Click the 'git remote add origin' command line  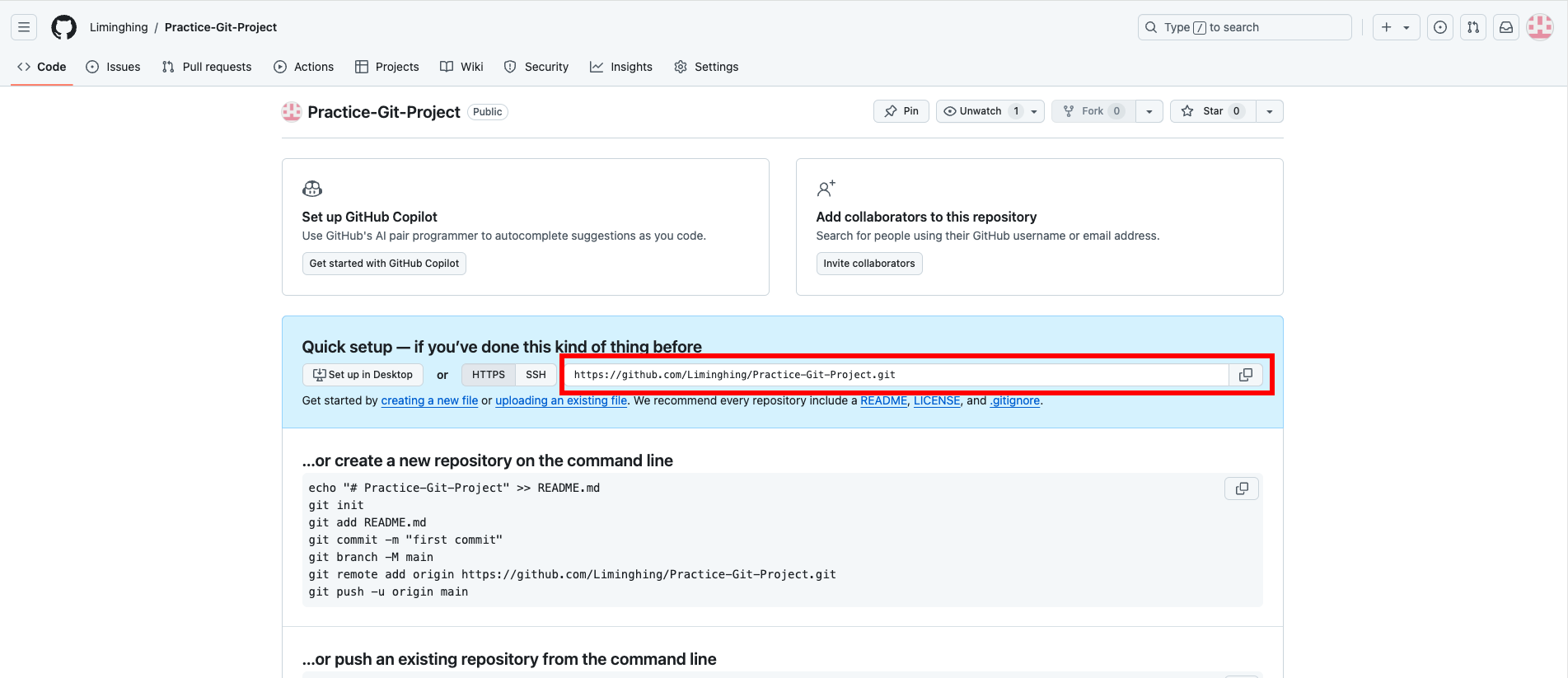click(573, 574)
